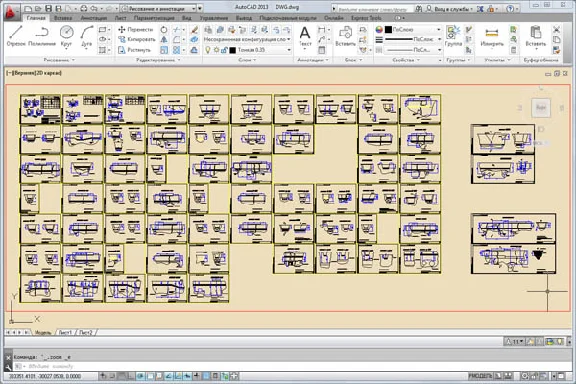Select the Текст (Text) tool
This screenshot has width=576, height=384.
(305, 36)
